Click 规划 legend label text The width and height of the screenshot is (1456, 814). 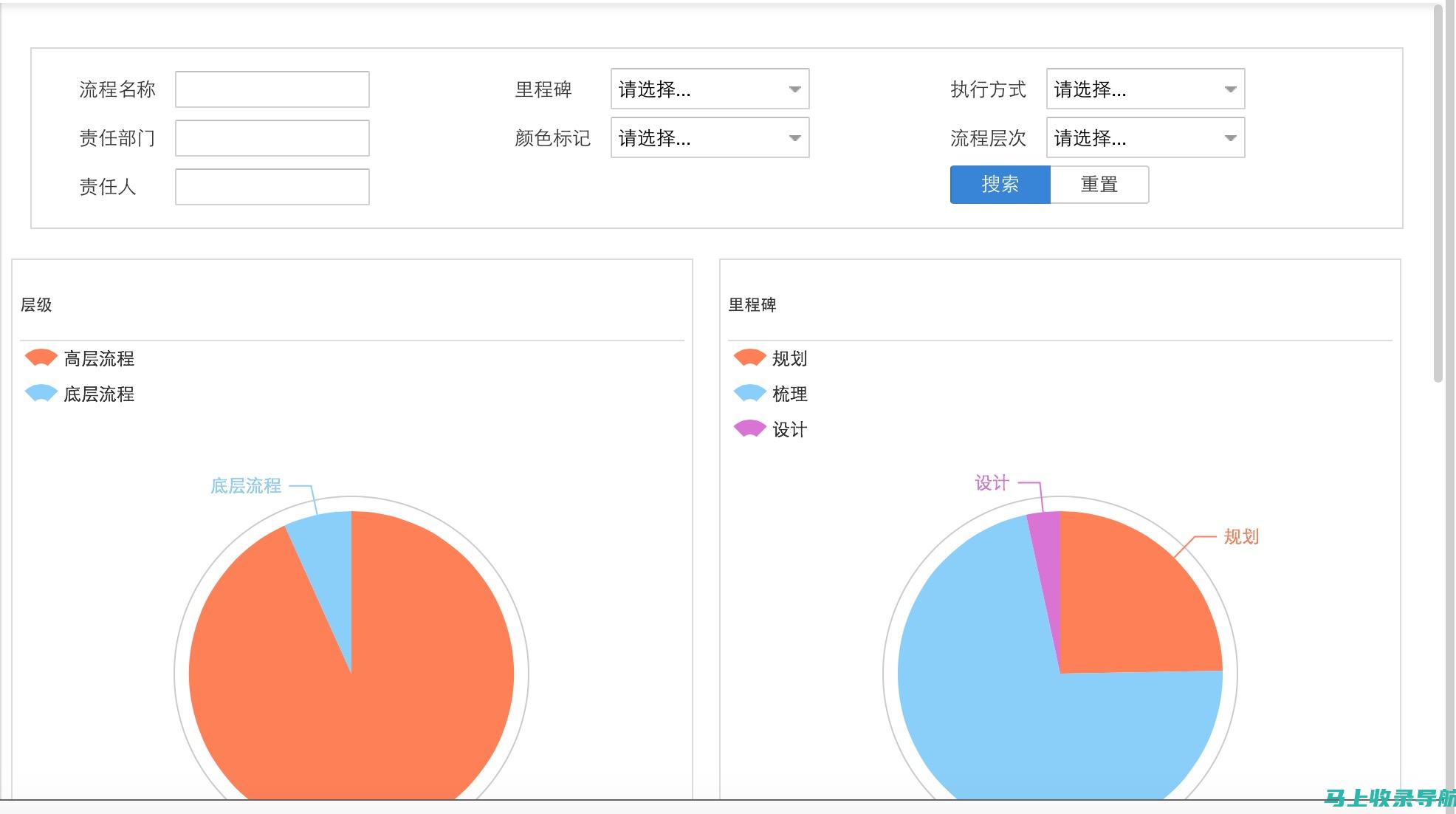coord(789,358)
